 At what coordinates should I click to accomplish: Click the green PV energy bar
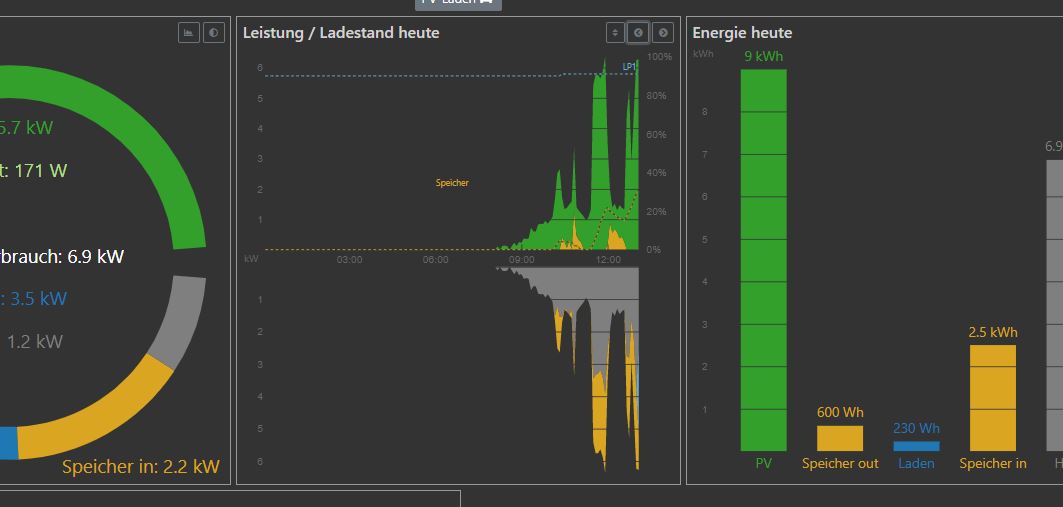coord(763,260)
